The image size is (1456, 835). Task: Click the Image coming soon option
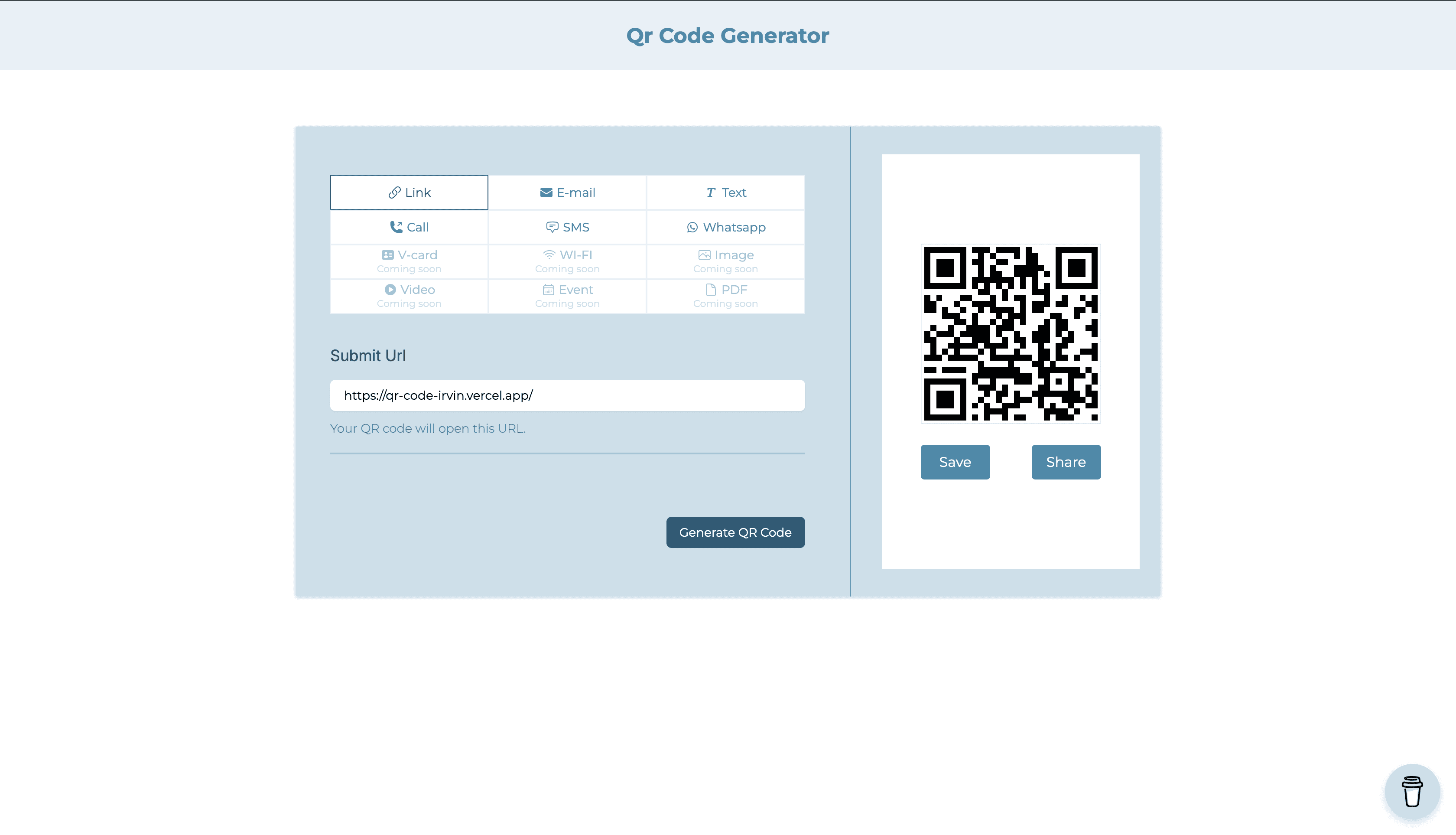click(x=726, y=261)
